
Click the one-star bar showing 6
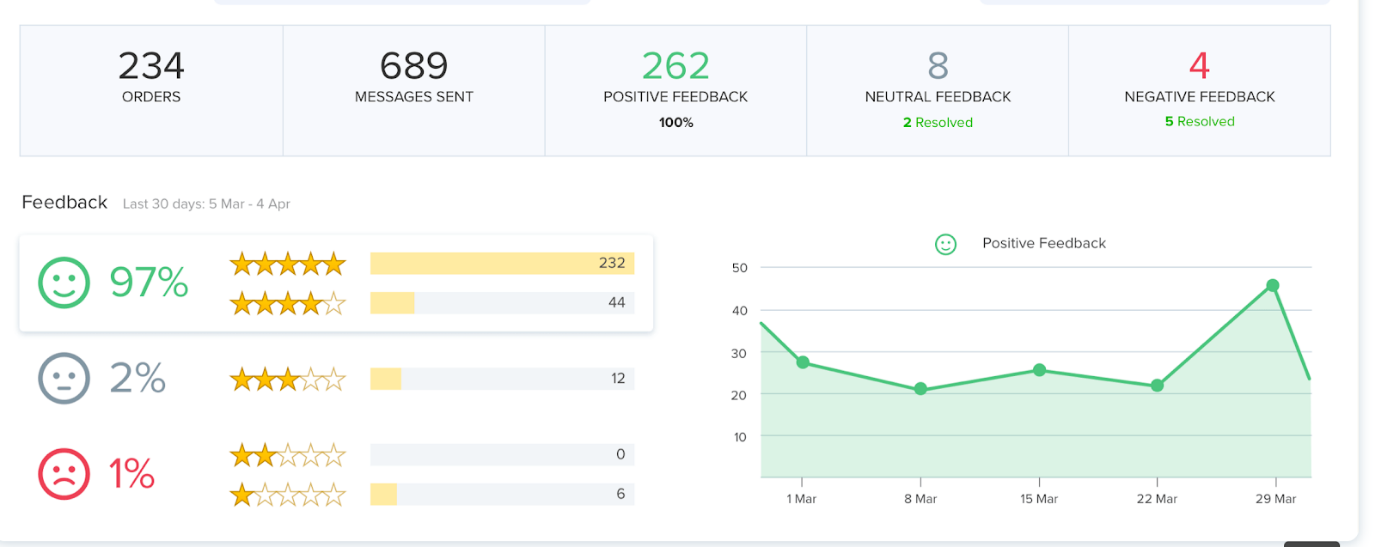click(502, 494)
